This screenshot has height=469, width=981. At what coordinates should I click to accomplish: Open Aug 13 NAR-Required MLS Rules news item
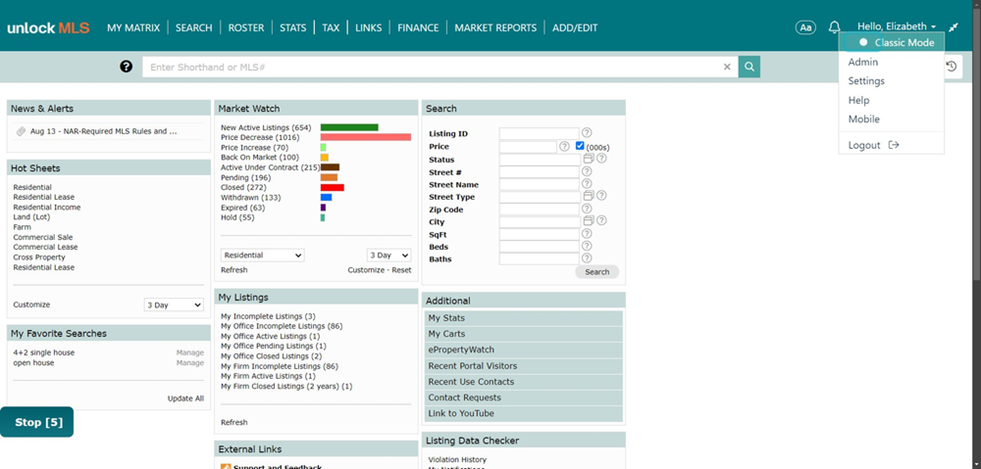pyautogui.click(x=104, y=131)
